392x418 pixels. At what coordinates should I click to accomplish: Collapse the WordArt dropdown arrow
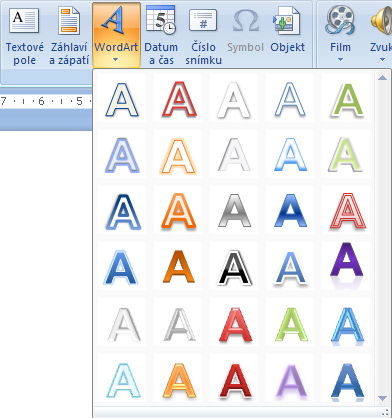116,60
